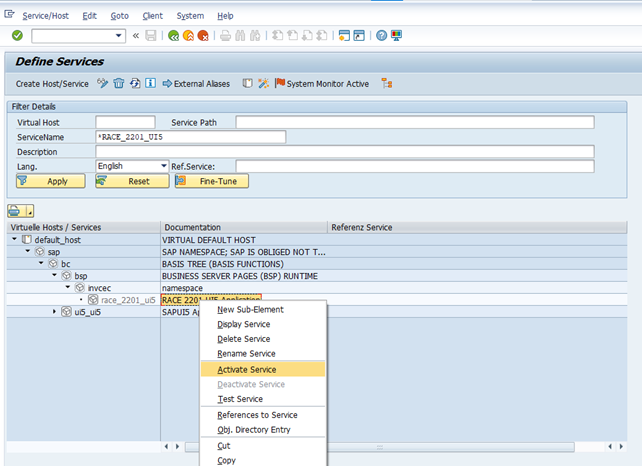Choose Test Service in context menu
Image resolution: width=642 pixels, height=466 pixels.
pos(238,399)
